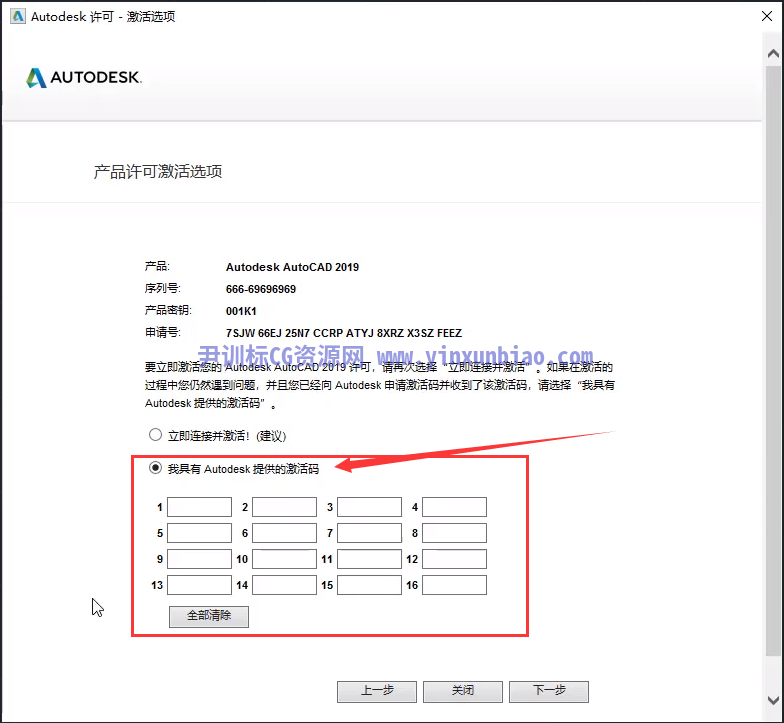Viewport: 784px width, 723px height.
Task: Click the vertical scrollbar thumb
Action: pyautogui.click(x=774, y=360)
